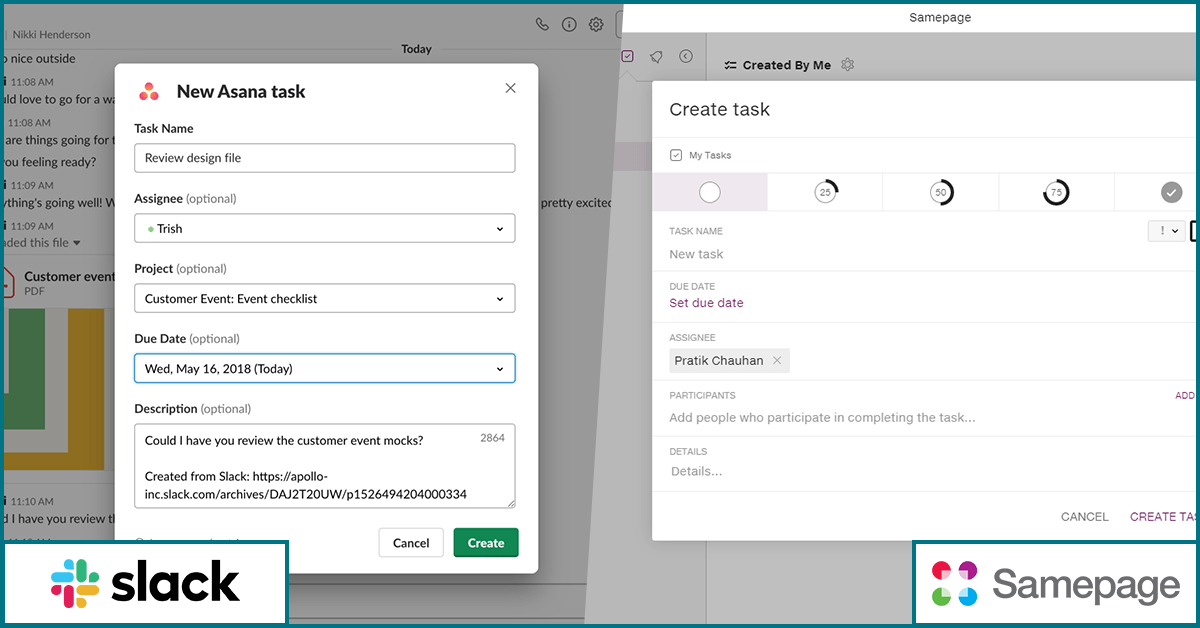1200x628 pixels.
Task: Select the 75% progress option
Action: point(1056,192)
